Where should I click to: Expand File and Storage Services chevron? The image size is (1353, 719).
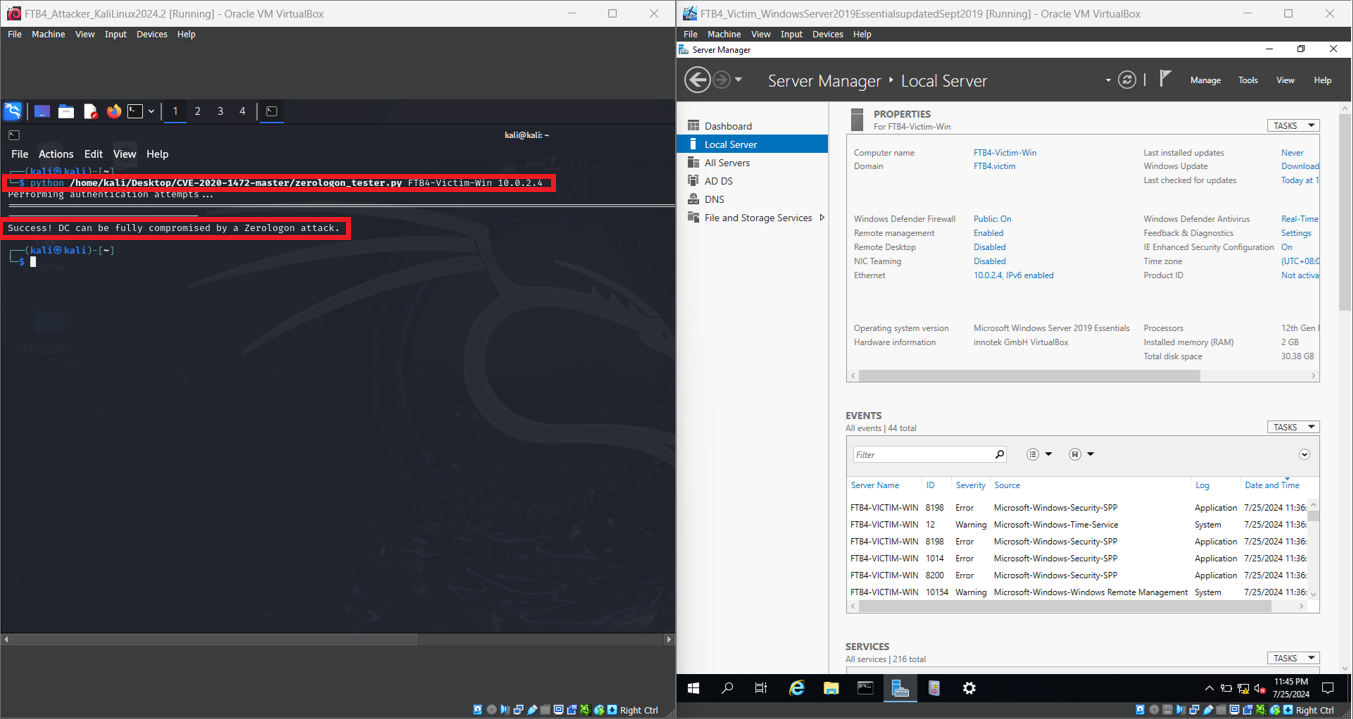[822, 217]
